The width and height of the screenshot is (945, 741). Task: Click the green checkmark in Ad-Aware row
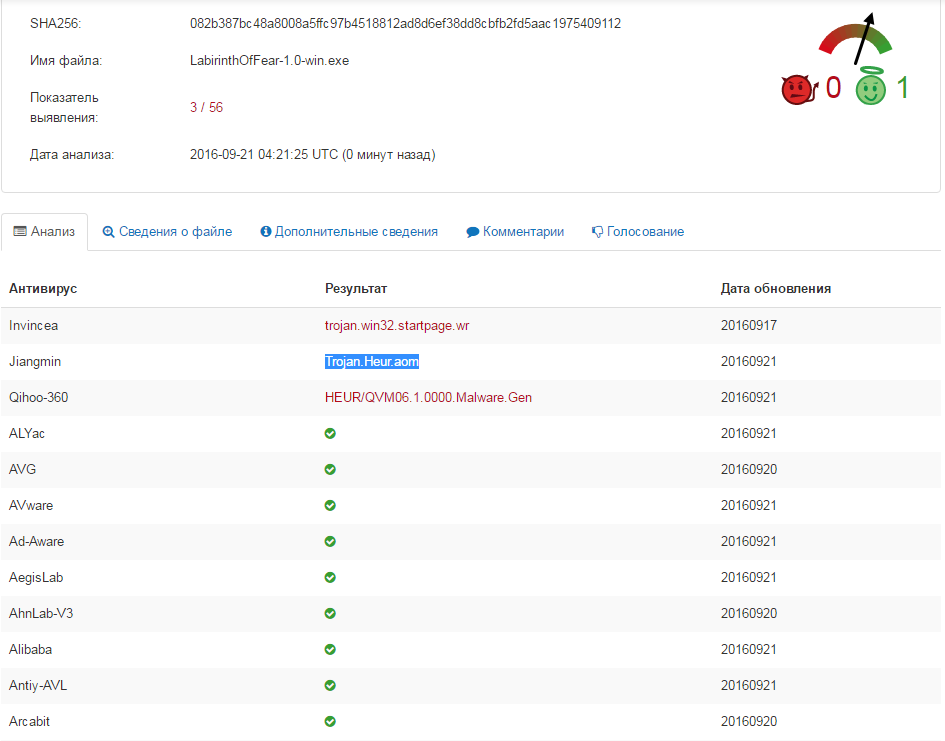[x=330, y=542]
